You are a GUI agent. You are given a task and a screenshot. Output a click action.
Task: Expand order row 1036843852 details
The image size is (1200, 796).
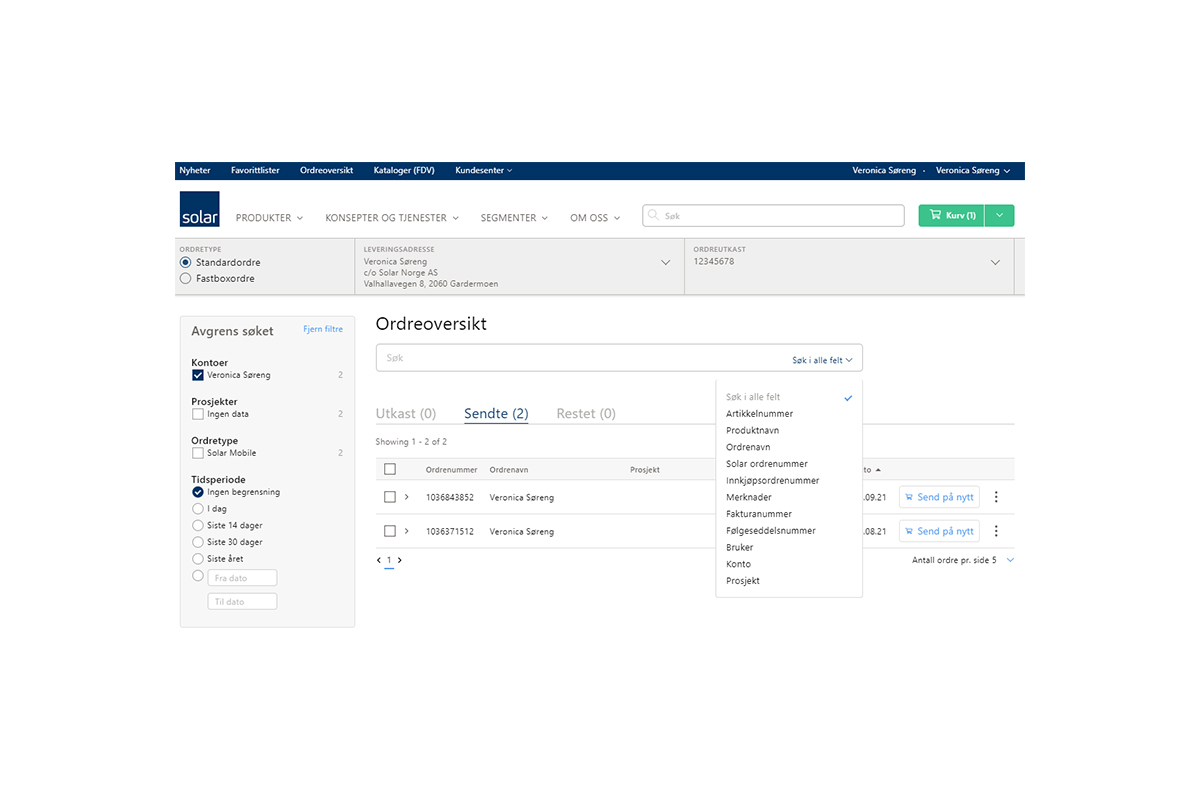407,497
